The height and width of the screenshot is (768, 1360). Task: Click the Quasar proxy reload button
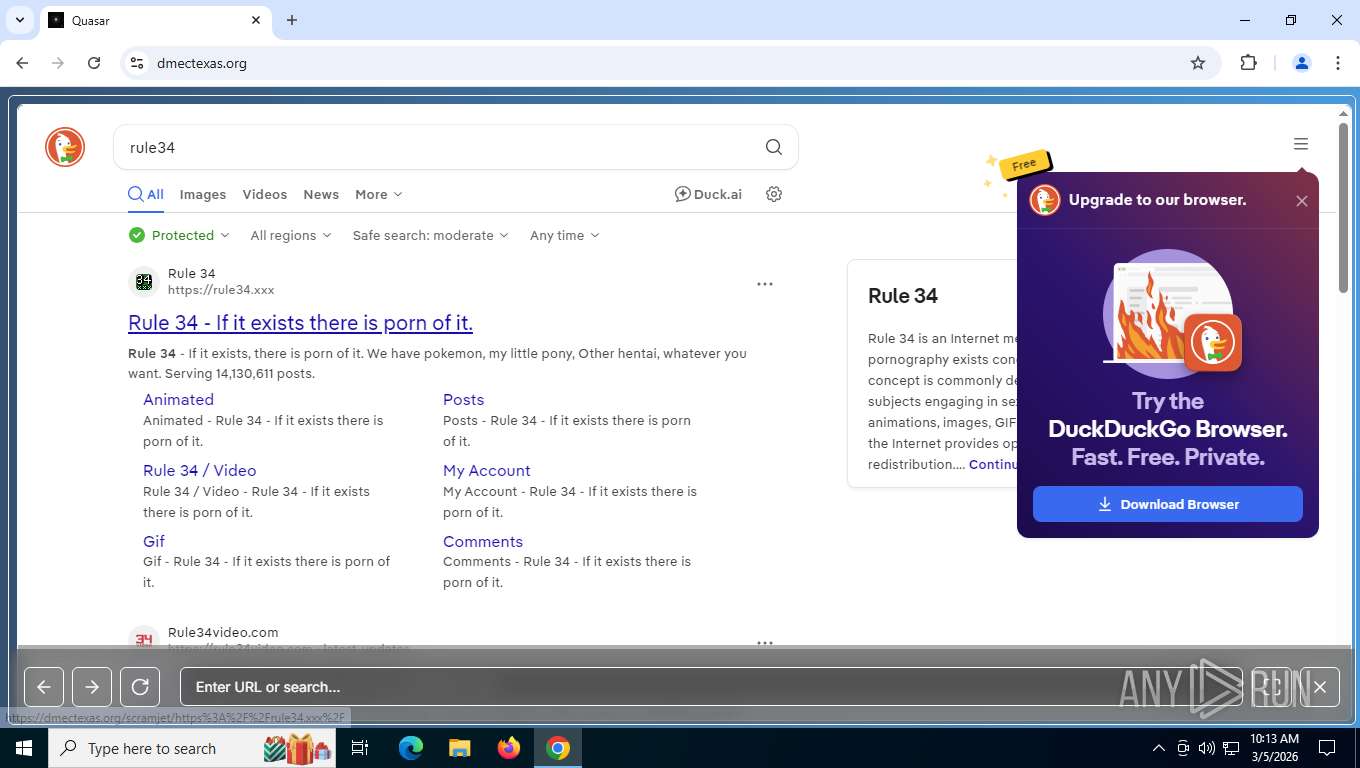(x=140, y=687)
